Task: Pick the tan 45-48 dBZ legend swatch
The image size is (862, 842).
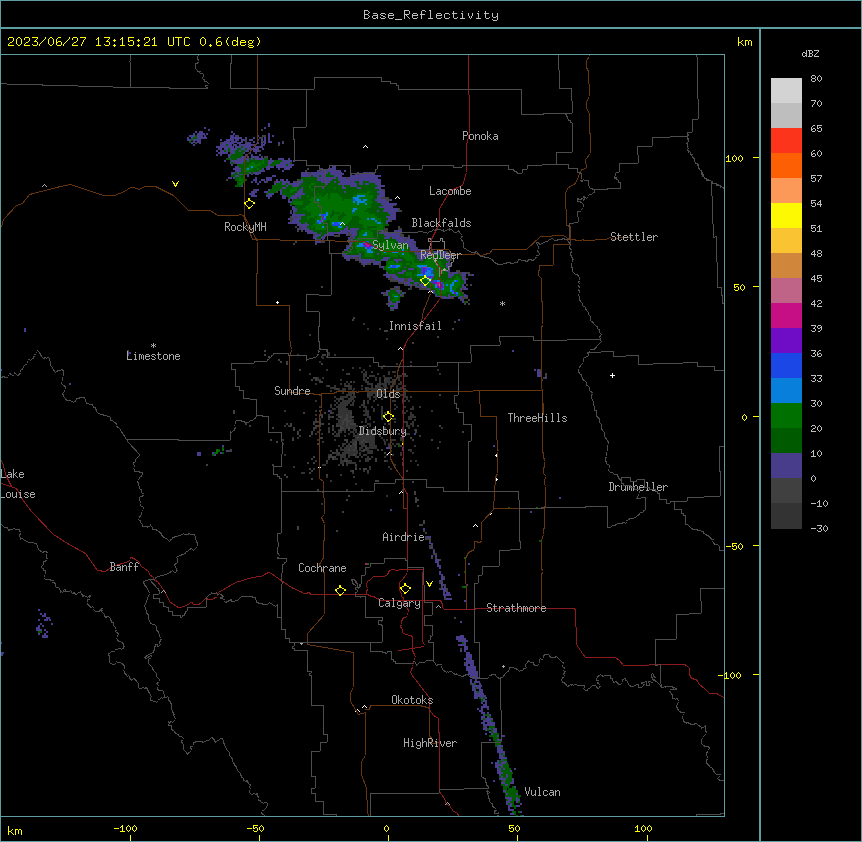Action: pos(786,265)
